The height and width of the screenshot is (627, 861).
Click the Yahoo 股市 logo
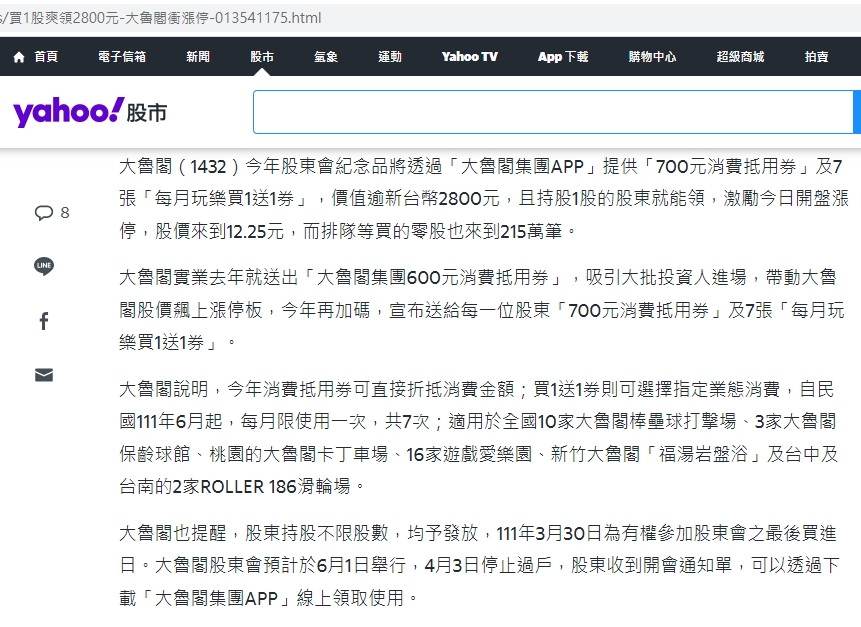[90, 112]
